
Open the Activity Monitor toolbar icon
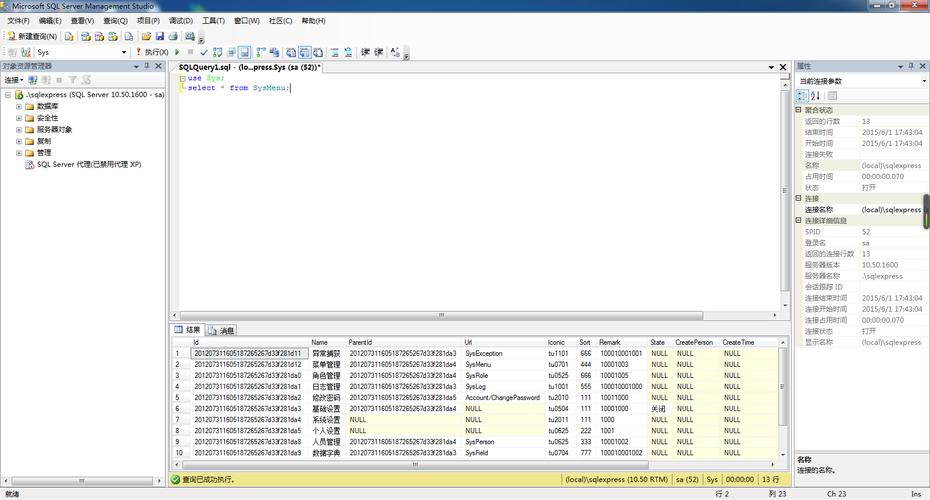(190, 36)
